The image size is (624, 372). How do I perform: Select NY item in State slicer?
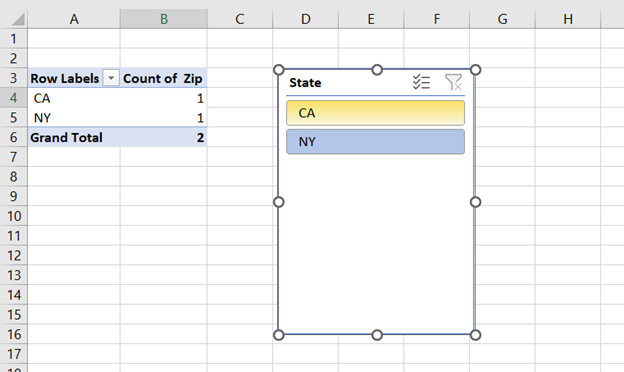click(375, 142)
